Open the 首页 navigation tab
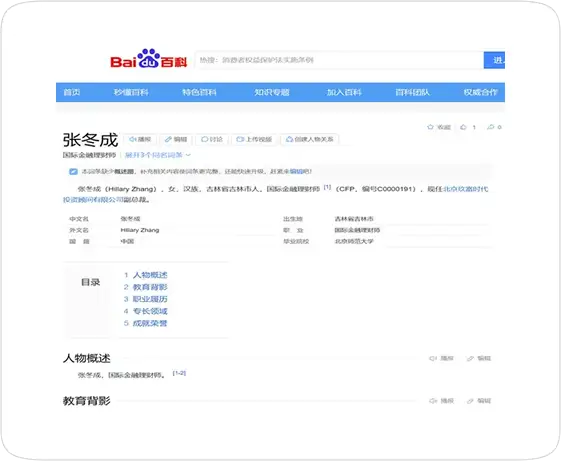This screenshot has width=561, height=461. tap(72, 92)
